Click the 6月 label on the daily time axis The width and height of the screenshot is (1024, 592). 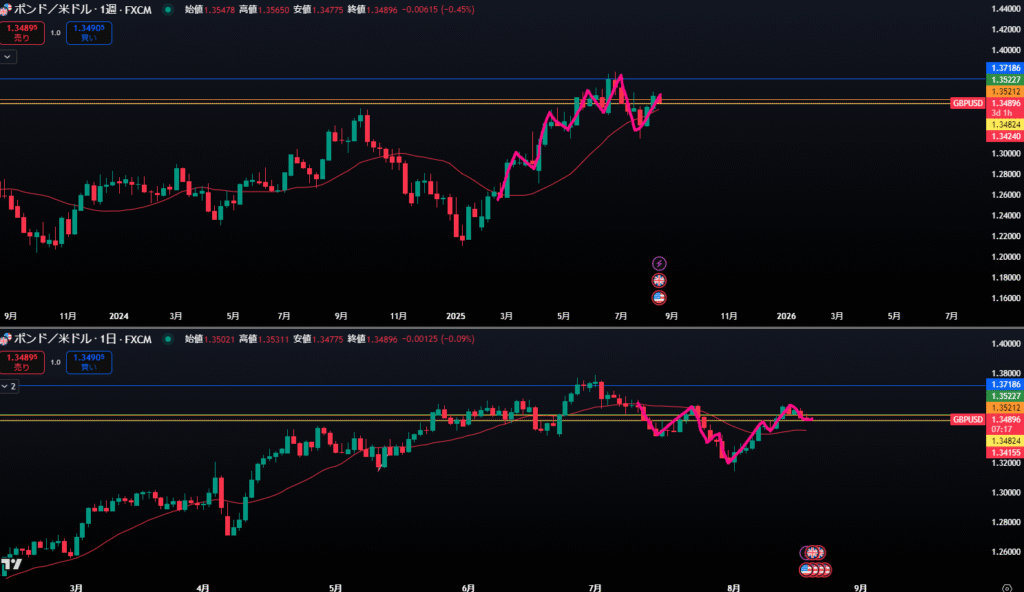coord(468,587)
